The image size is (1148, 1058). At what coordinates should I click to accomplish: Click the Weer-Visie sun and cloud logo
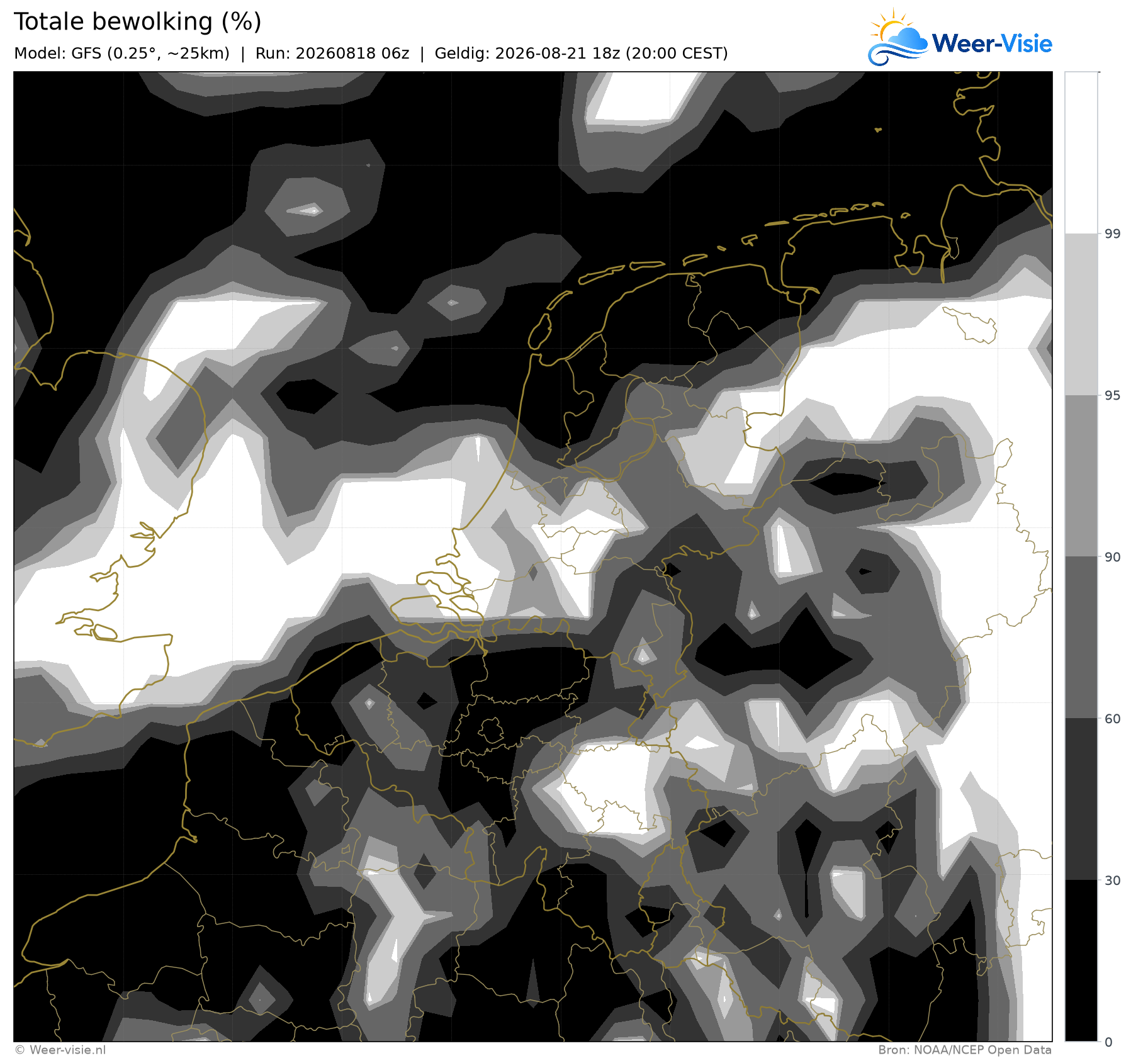coord(898,38)
